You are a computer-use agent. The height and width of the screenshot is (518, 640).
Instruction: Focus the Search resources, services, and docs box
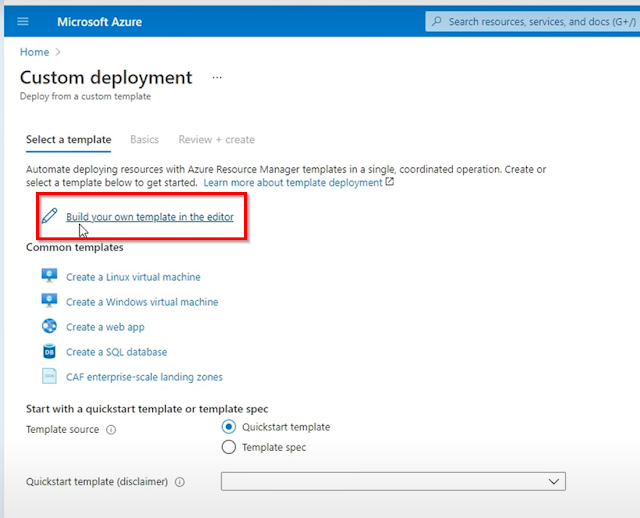tap(532, 21)
